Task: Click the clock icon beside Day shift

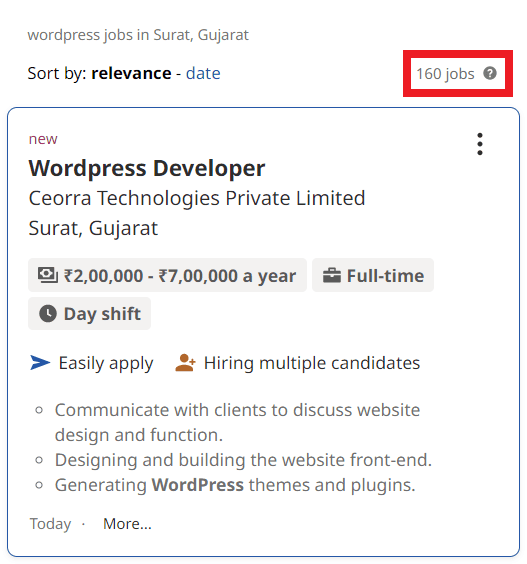Action: [x=48, y=313]
